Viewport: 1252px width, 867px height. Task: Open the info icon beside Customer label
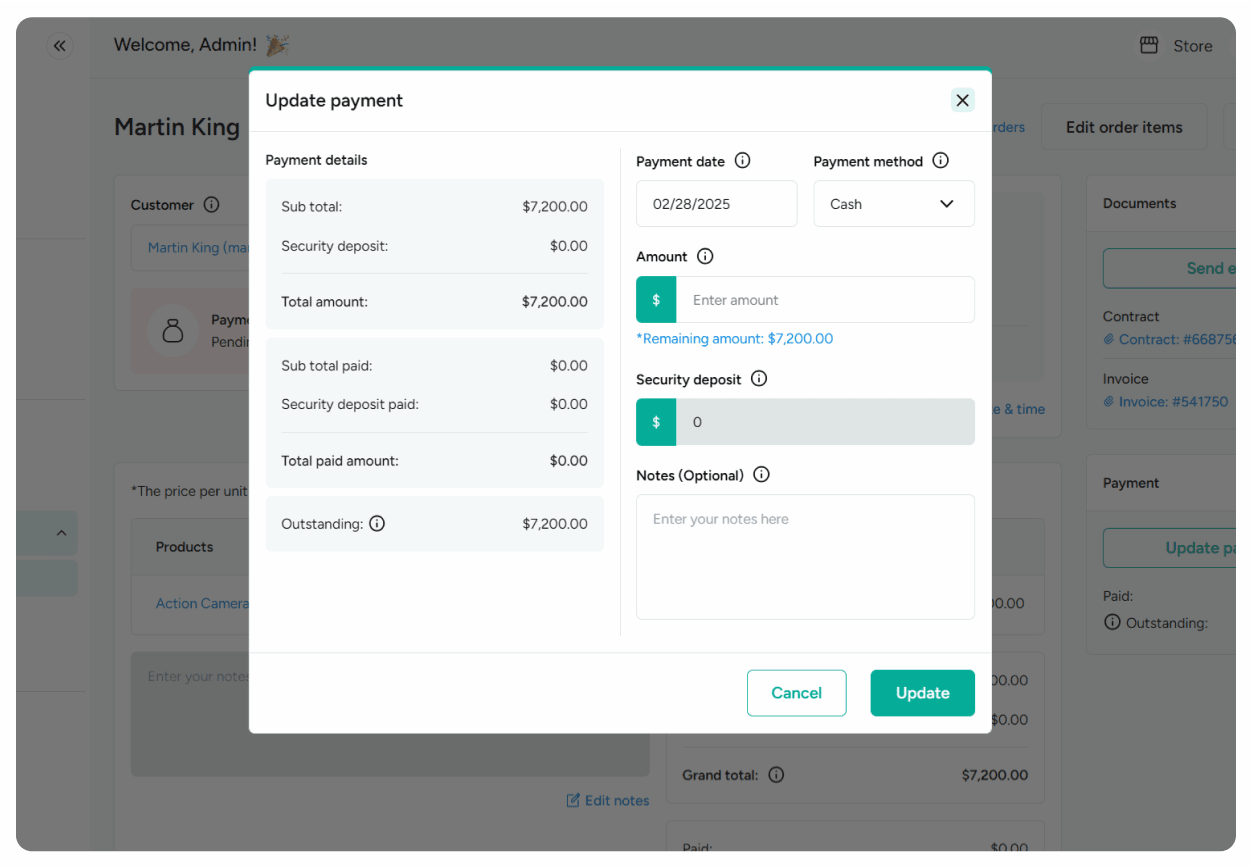pyautogui.click(x=211, y=204)
